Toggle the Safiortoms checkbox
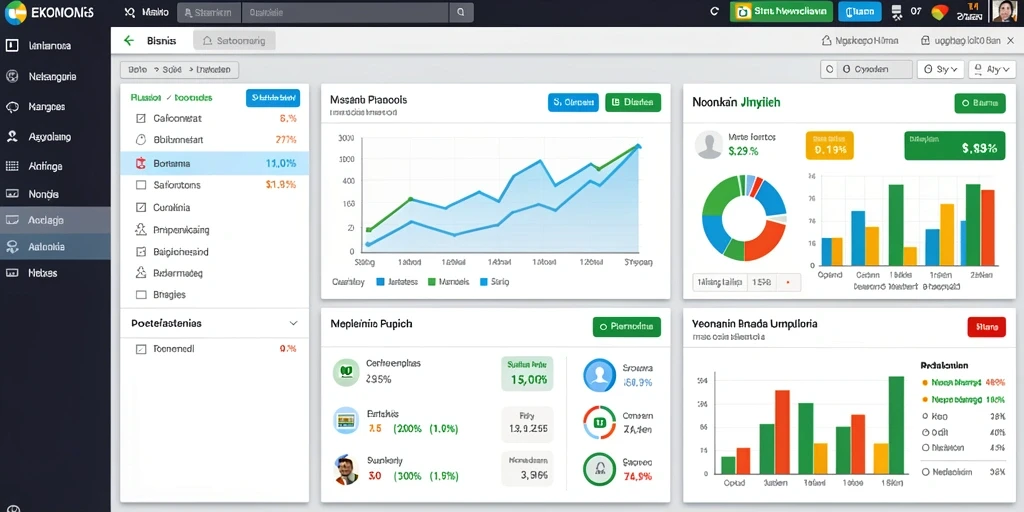 tap(140, 185)
